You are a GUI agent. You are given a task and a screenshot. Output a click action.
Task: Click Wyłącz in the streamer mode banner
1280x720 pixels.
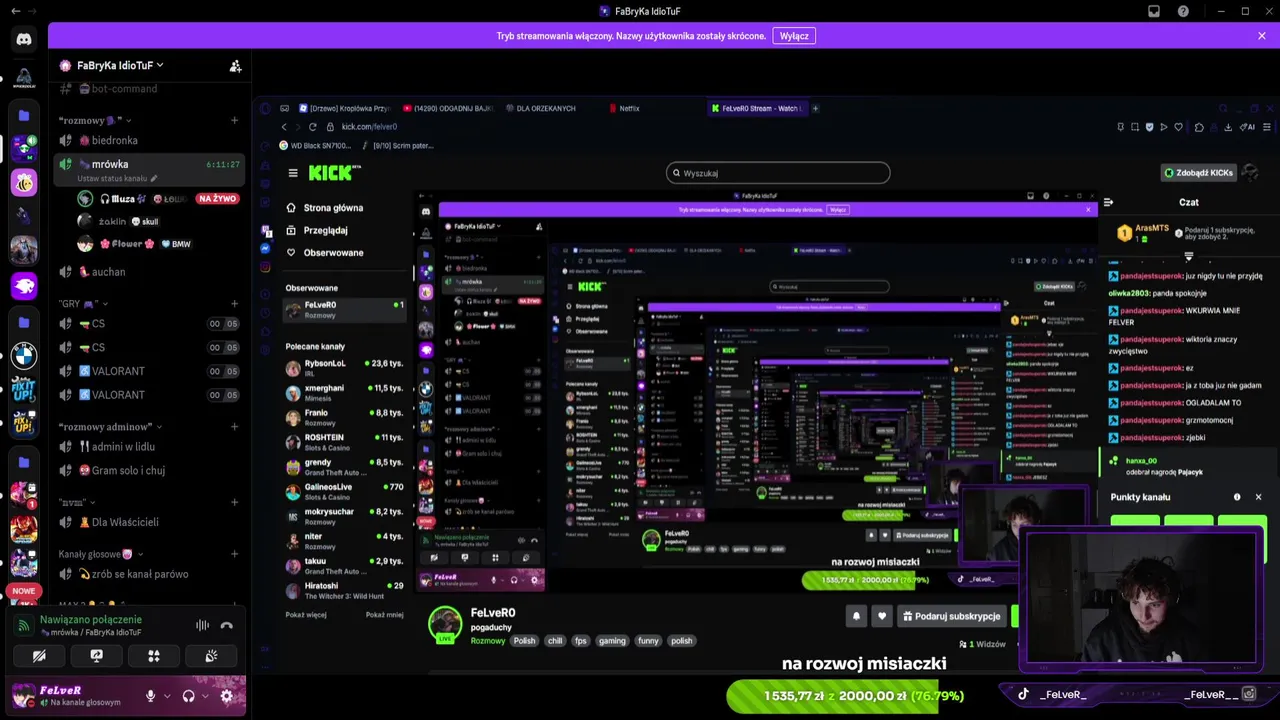794,36
